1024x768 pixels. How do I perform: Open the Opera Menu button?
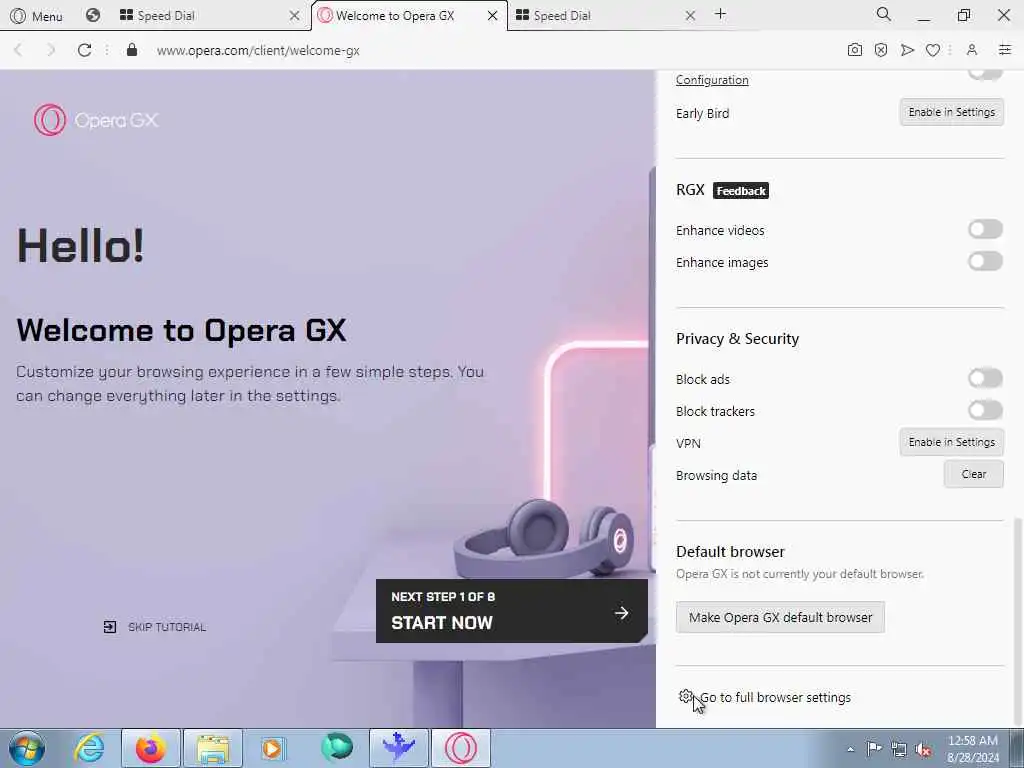[37, 16]
